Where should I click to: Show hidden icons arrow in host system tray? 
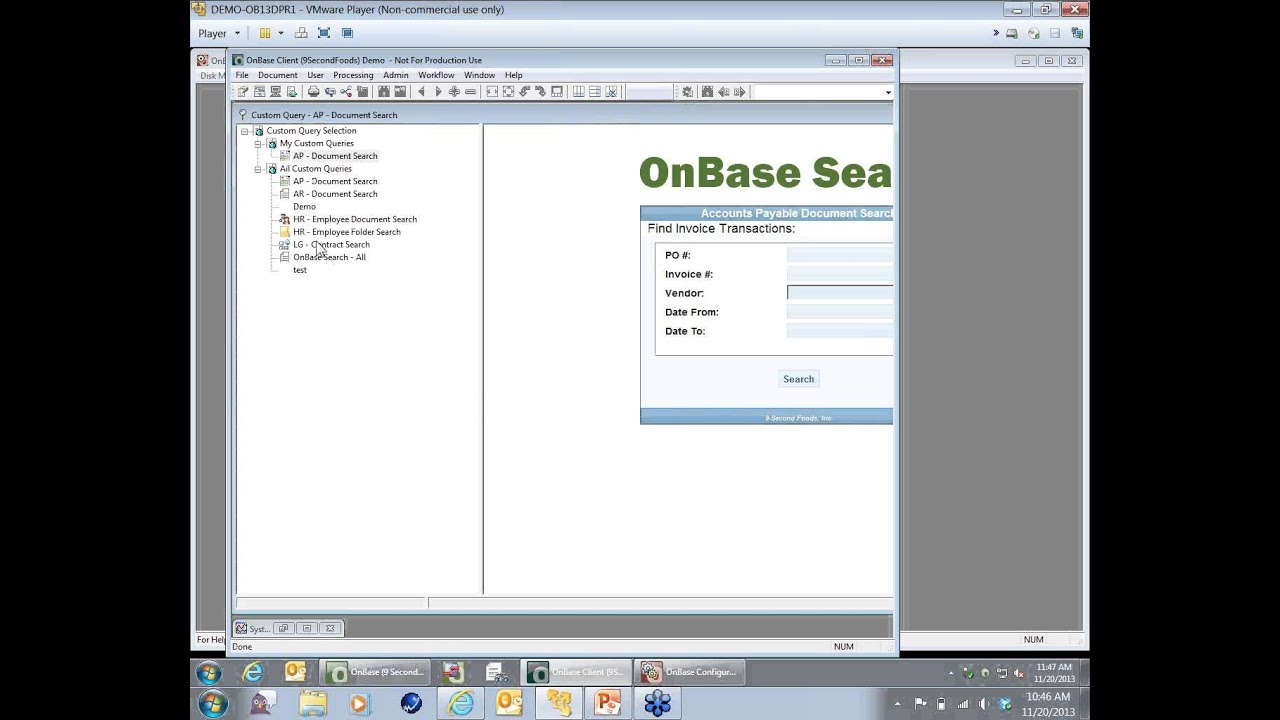tap(897, 704)
